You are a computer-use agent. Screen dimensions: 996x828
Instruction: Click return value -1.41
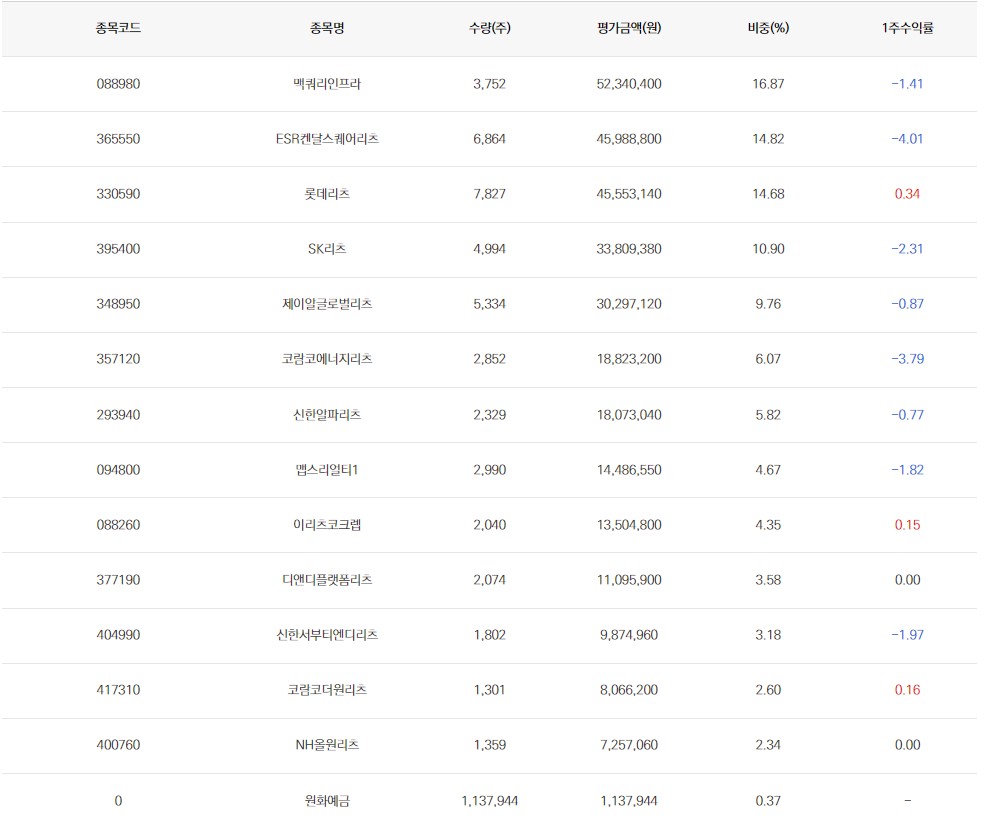pos(907,84)
